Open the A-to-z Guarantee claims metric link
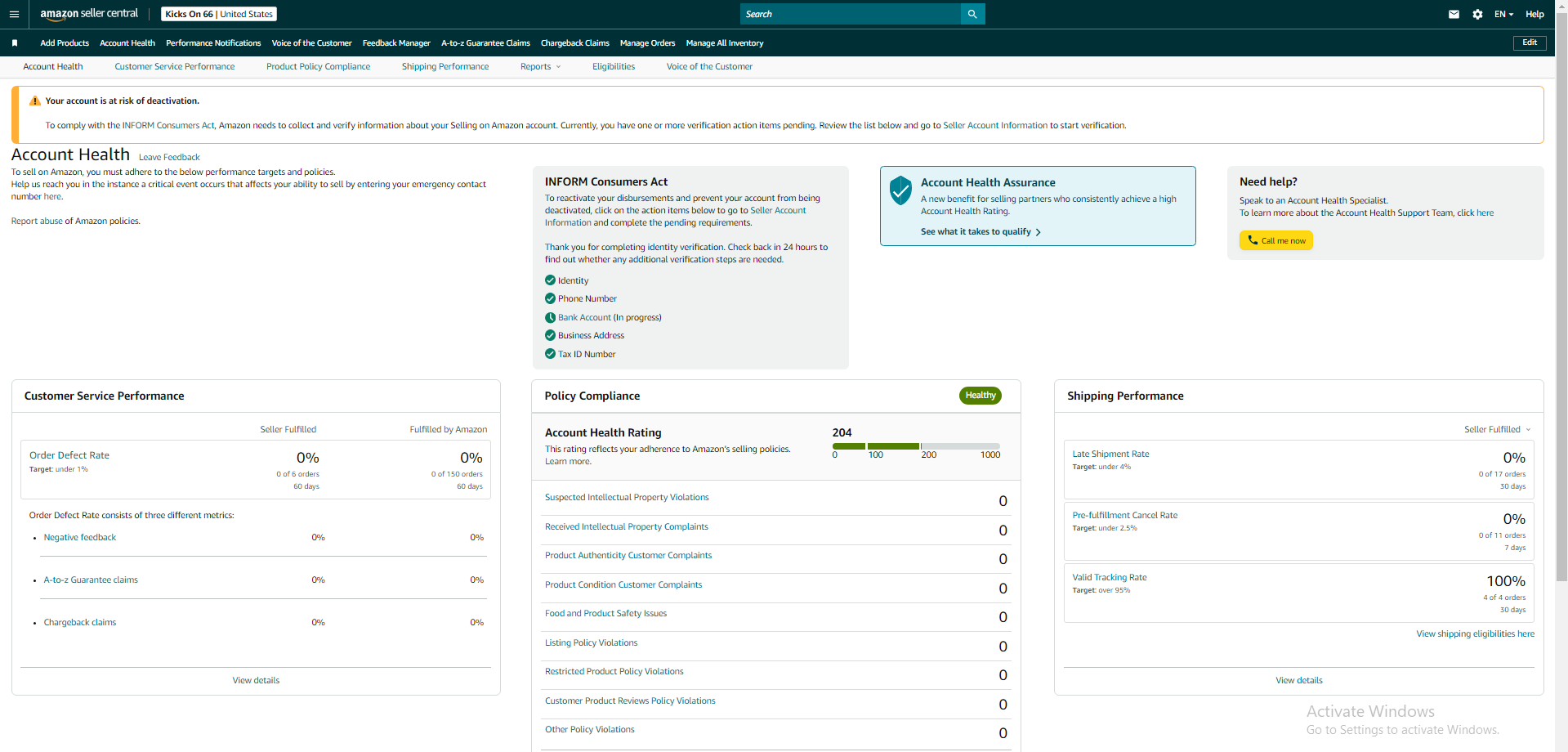Screen dimensions: 1568x752 coord(91,580)
